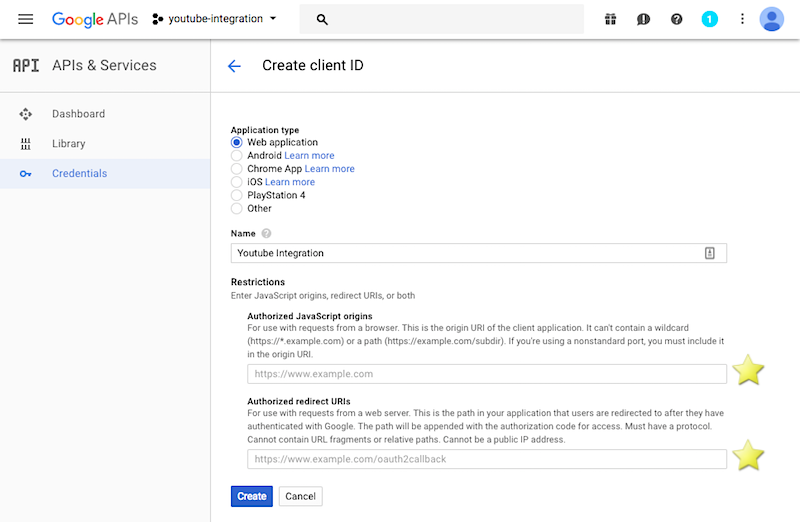Select the Other application type

click(237, 208)
